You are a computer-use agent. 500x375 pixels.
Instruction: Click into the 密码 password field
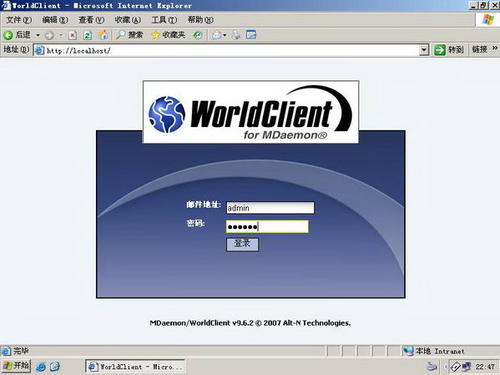click(267, 227)
